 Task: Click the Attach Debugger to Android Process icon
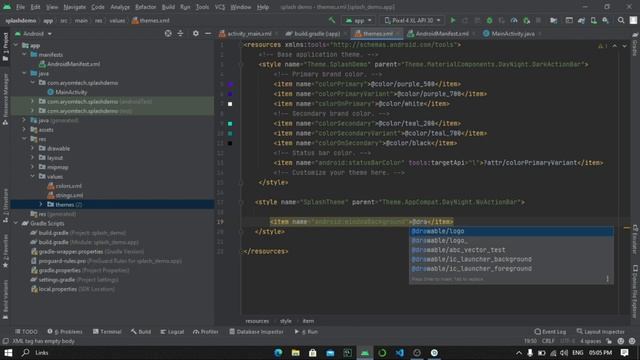point(527,20)
